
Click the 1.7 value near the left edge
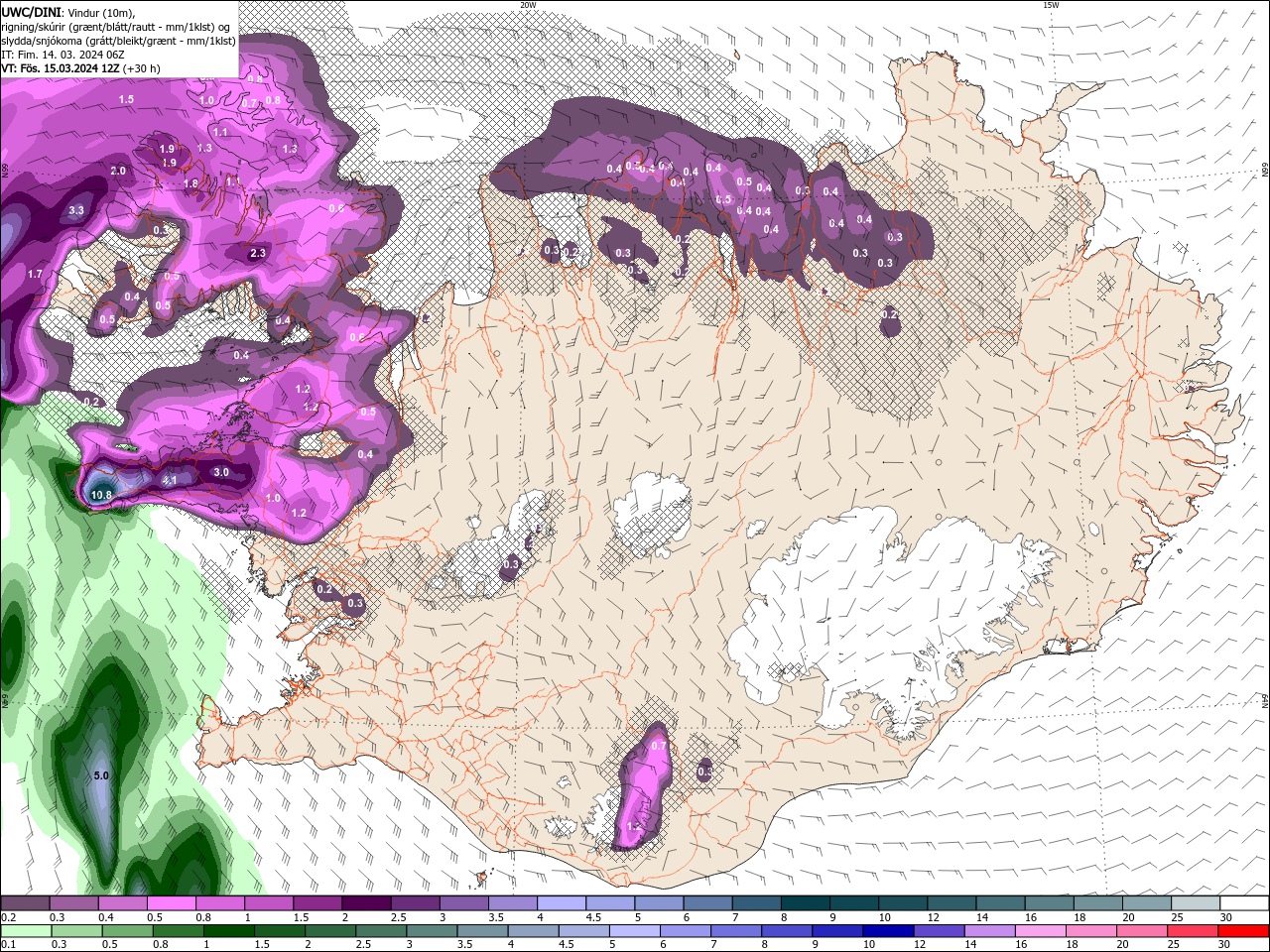(x=35, y=274)
